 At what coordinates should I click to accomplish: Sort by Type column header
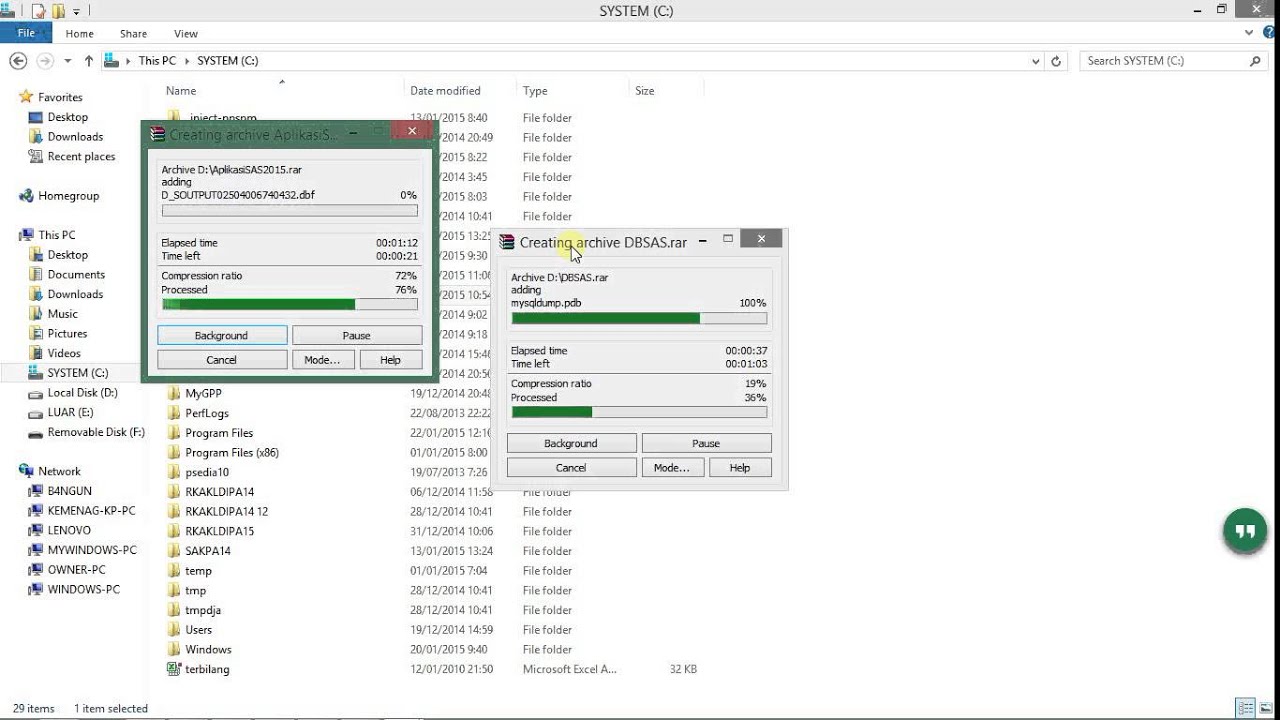[535, 91]
